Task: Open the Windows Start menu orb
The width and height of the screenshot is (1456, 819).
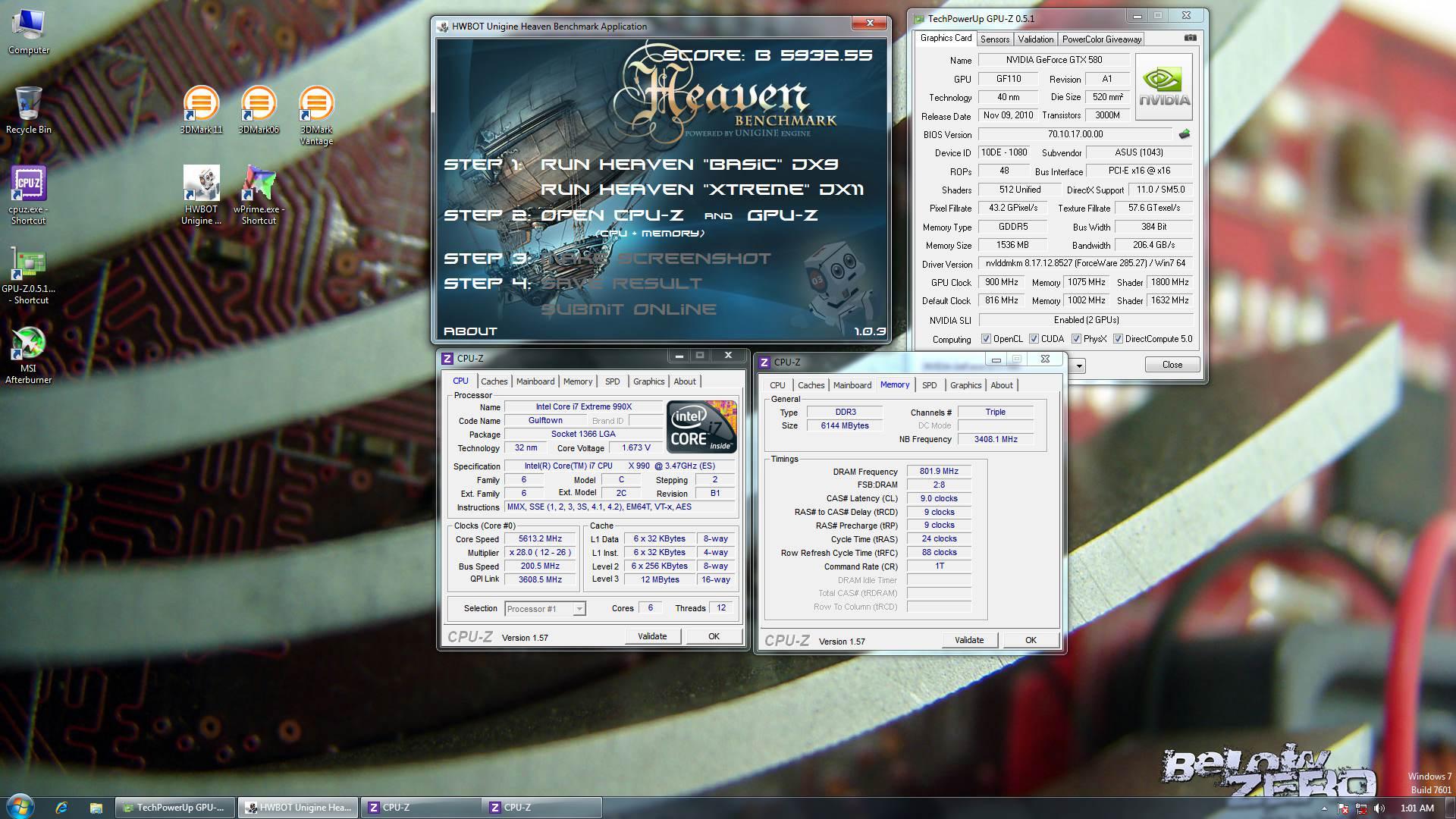Action: (x=20, y=807)
